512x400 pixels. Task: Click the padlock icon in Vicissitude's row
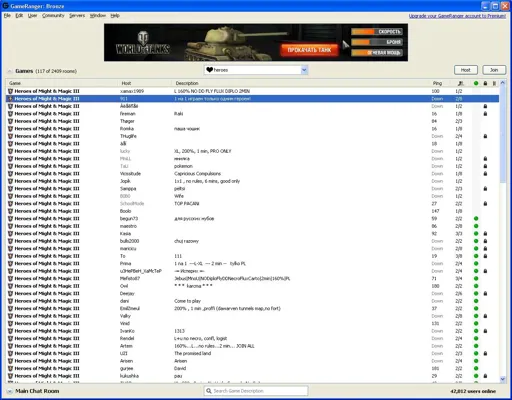(485, 174)
